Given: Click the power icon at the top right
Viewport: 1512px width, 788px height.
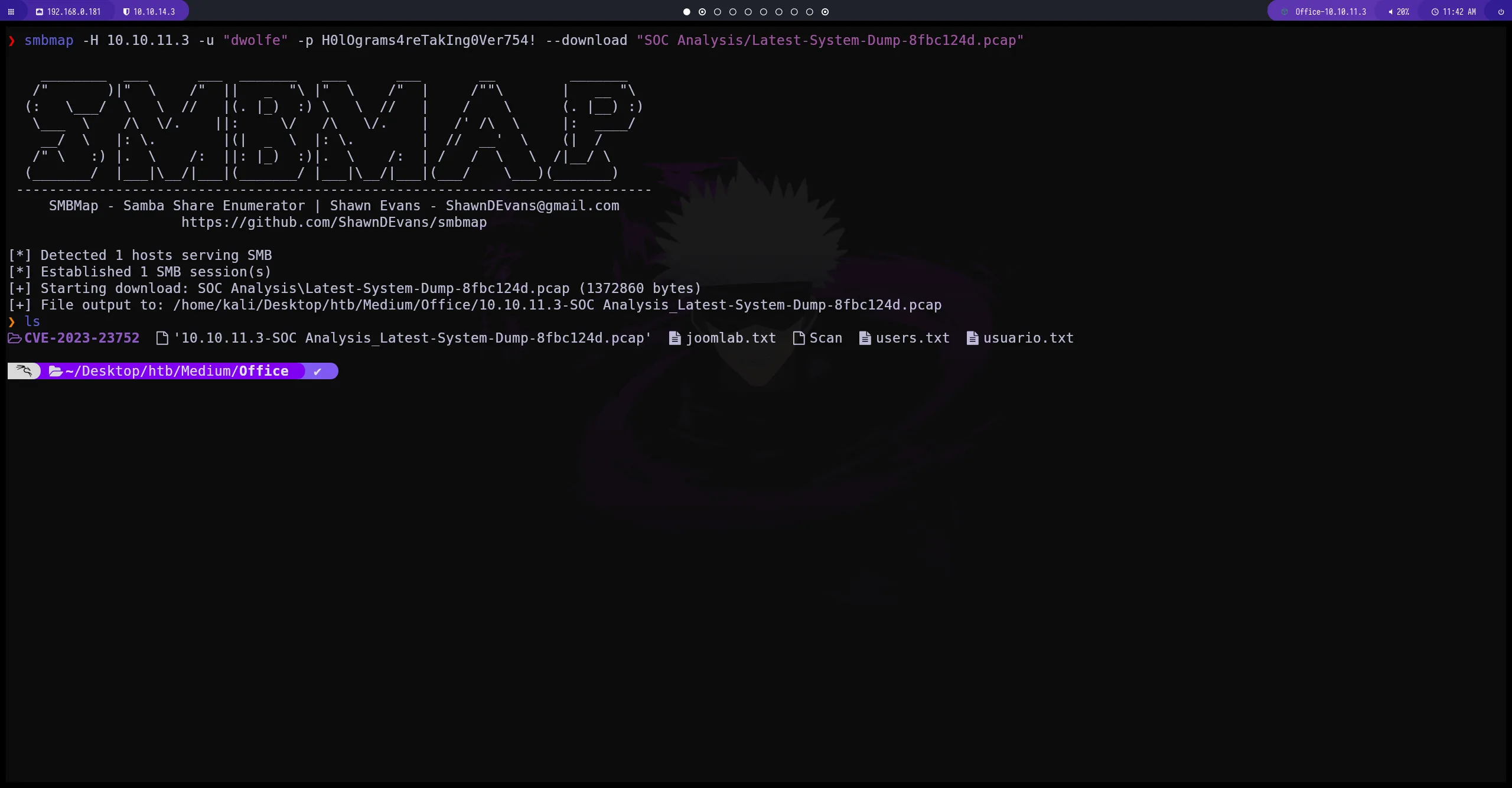Looking at the screenshot, I should (1501, 11).
